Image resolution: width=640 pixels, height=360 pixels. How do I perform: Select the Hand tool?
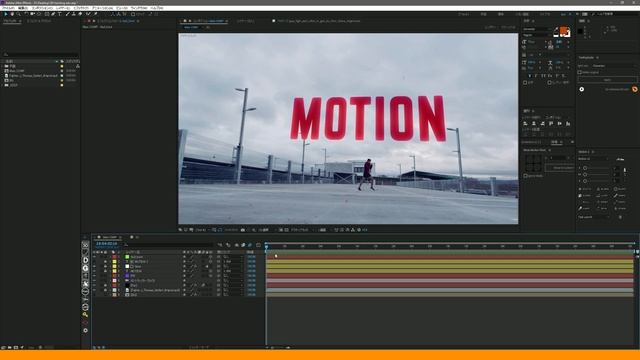pos(12,14)
